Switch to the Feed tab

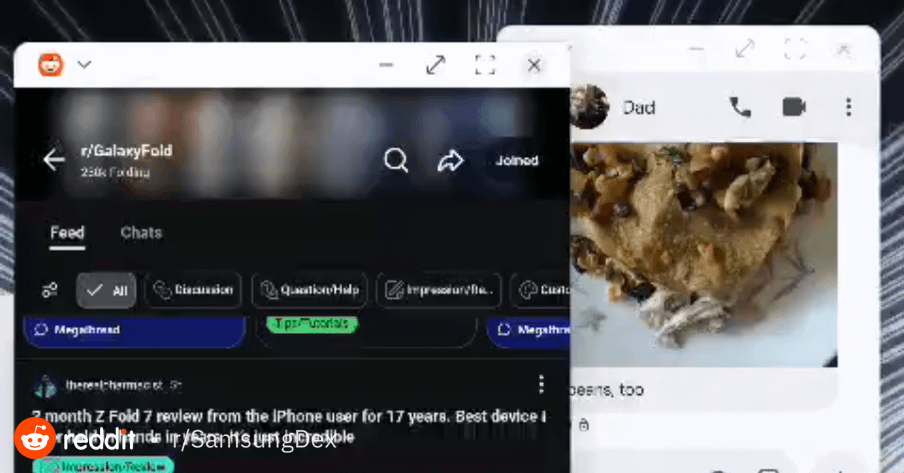67,232
